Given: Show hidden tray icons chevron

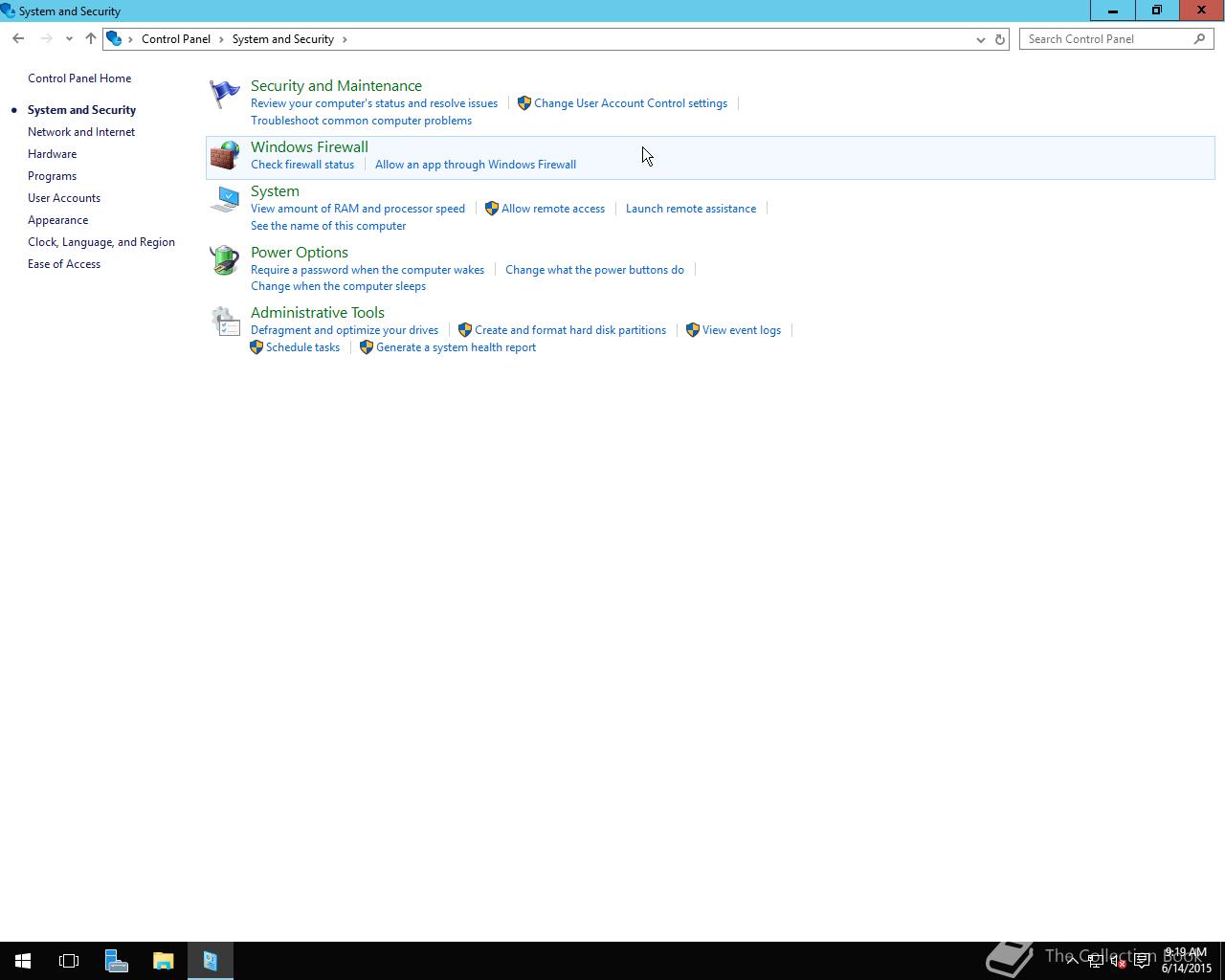Looking at the screenshot, I should (1072, 962).
